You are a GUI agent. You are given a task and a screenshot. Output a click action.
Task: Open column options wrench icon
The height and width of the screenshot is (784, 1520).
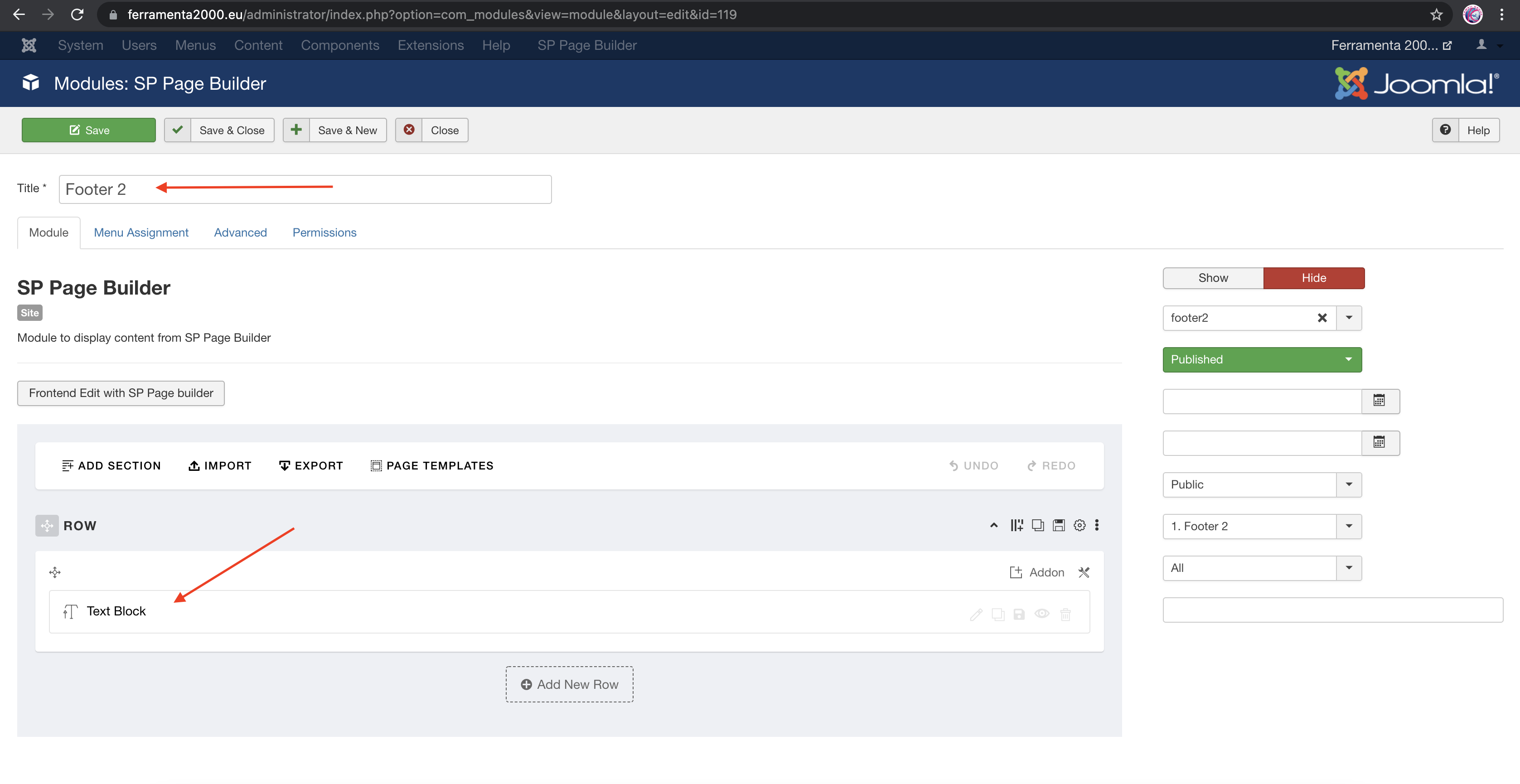(x=1084, y=572)
